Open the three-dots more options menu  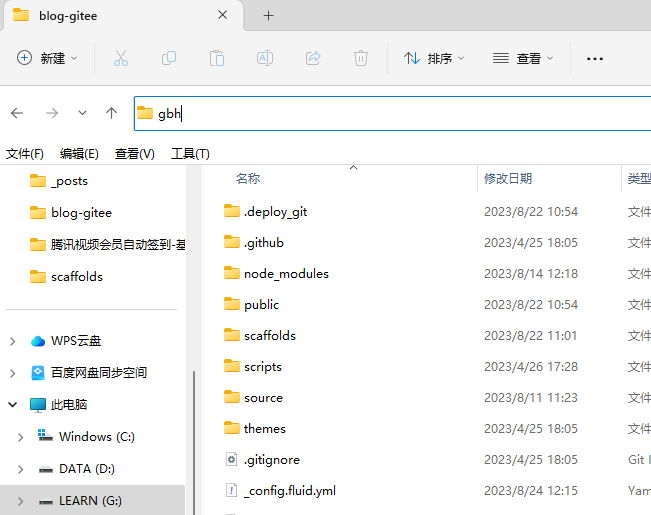595,59
